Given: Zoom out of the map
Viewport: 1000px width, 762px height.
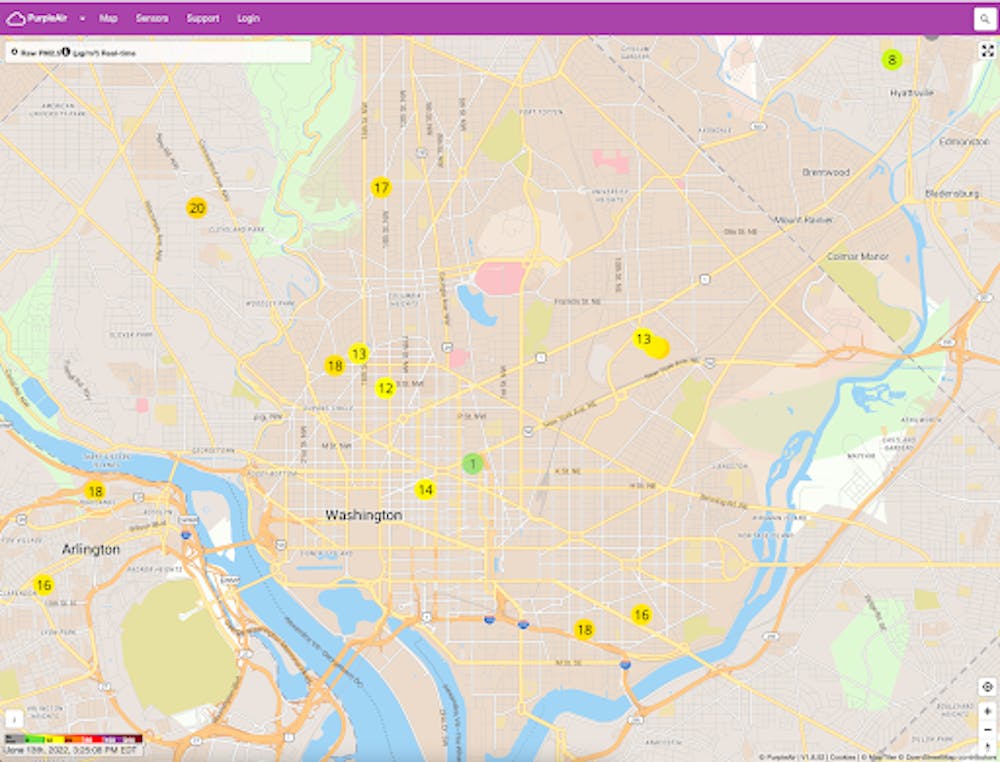Looking at the screenshot, I should 987,729.
